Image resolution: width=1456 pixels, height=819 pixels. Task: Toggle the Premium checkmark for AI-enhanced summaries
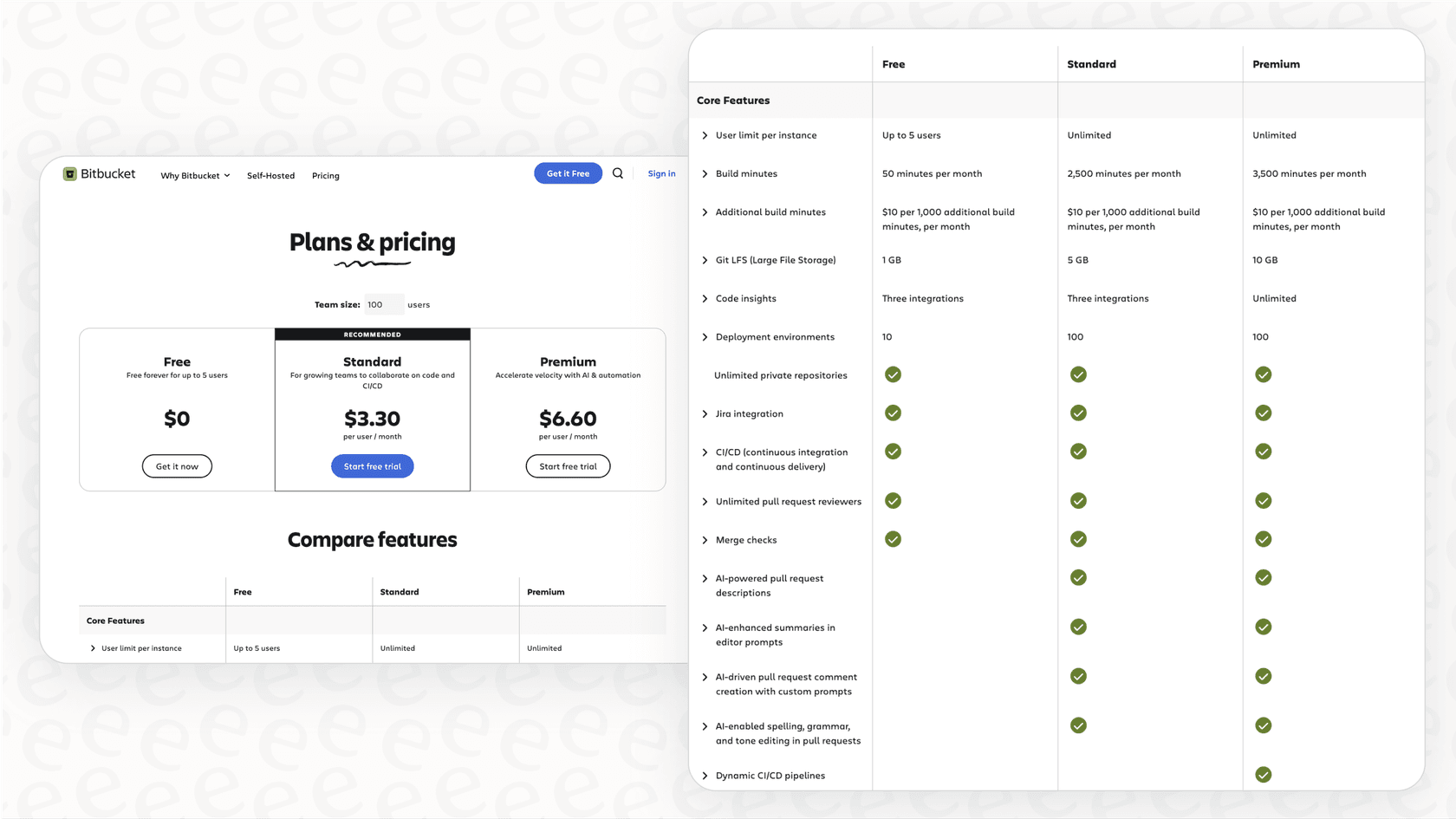point(1263,627)
